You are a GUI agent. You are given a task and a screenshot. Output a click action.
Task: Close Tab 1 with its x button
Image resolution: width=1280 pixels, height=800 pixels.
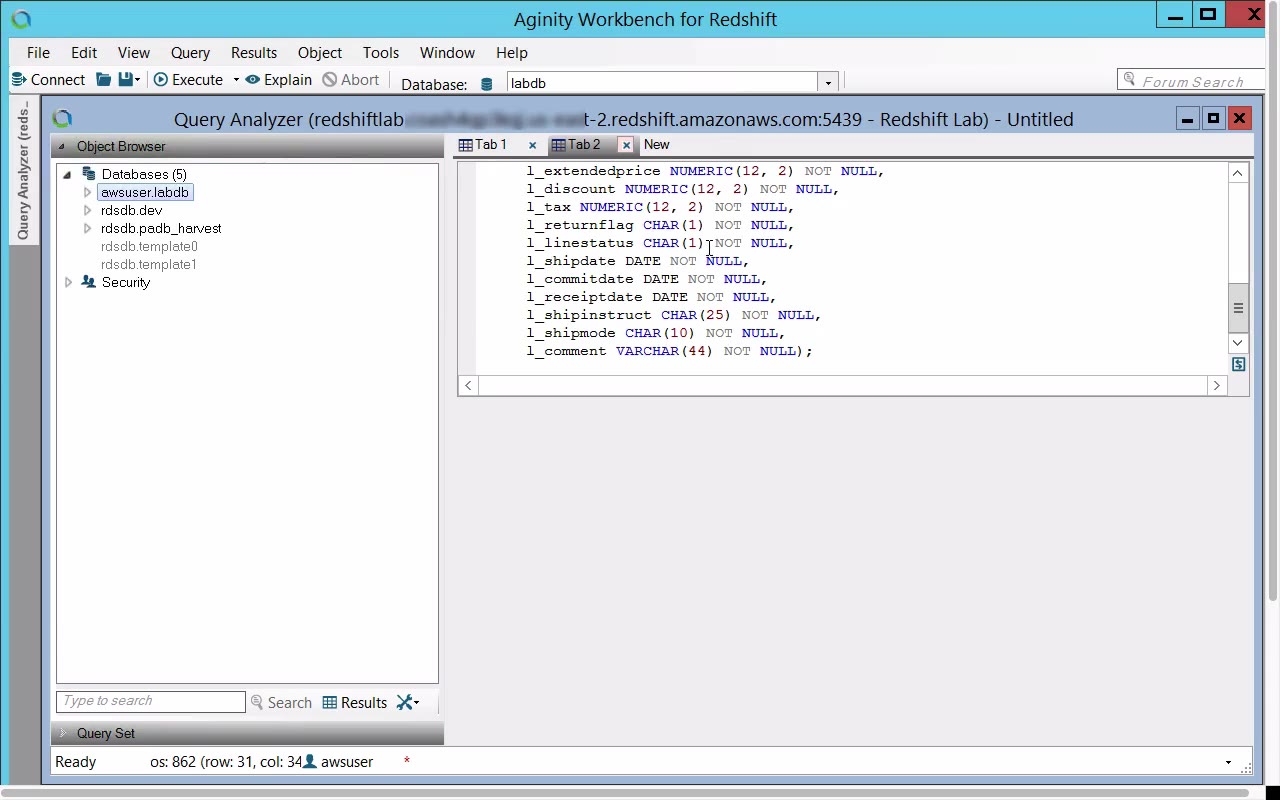(x=532, y=145)
